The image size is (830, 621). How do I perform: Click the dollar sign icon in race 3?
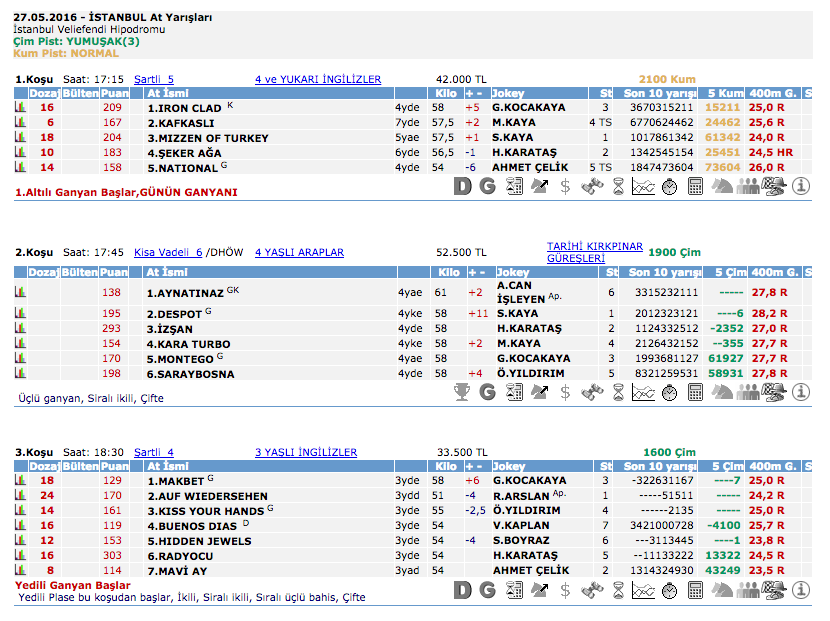coord(566,591)
